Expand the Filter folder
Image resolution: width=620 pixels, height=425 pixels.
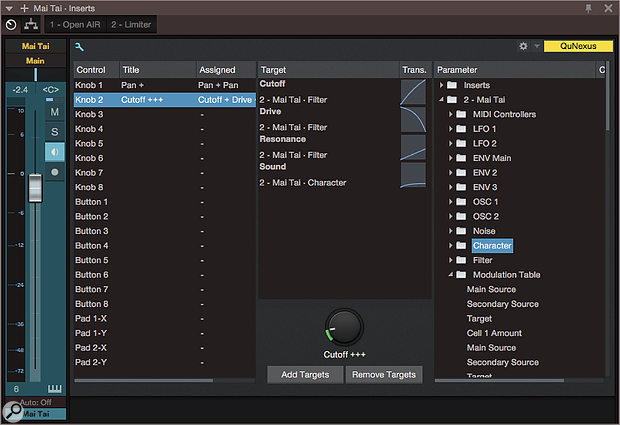click(450, 260)
